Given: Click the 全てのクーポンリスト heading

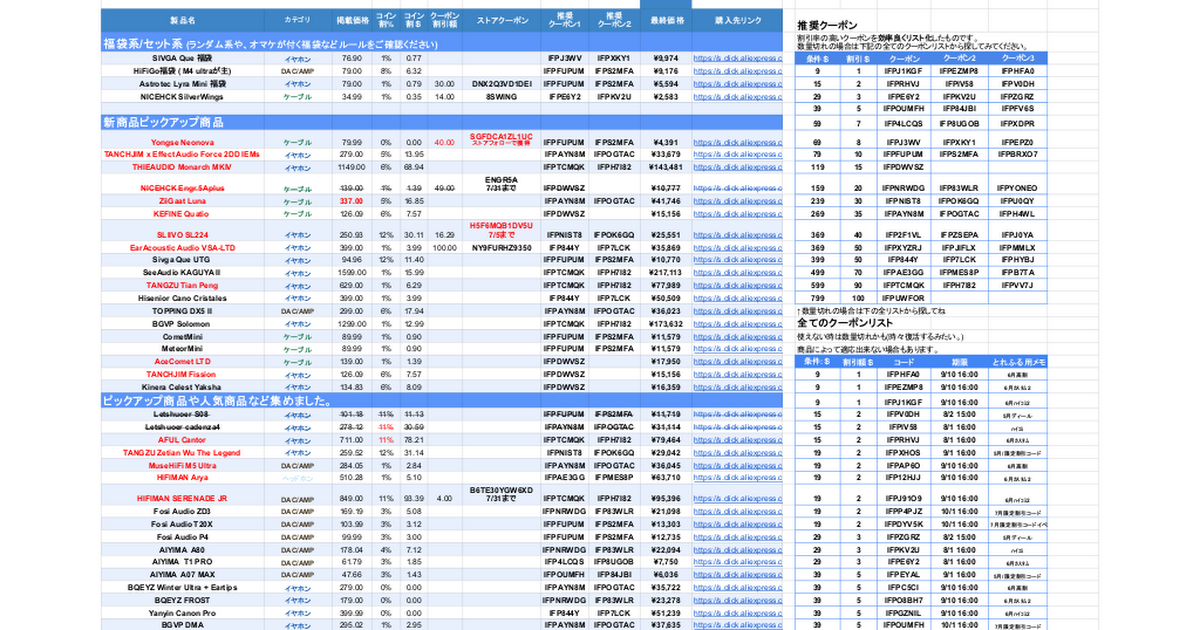Looking at the screenshot, I should point(843,324).
